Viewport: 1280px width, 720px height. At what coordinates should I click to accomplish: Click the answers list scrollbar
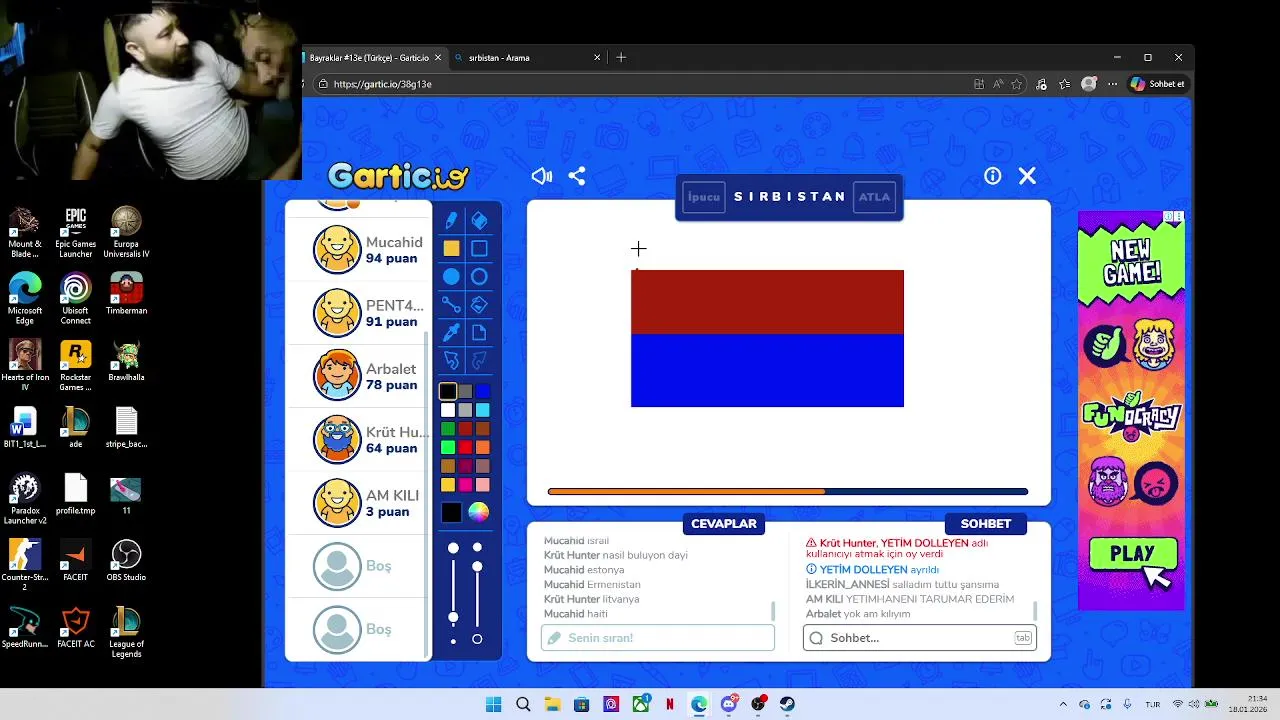click(773, 611)
